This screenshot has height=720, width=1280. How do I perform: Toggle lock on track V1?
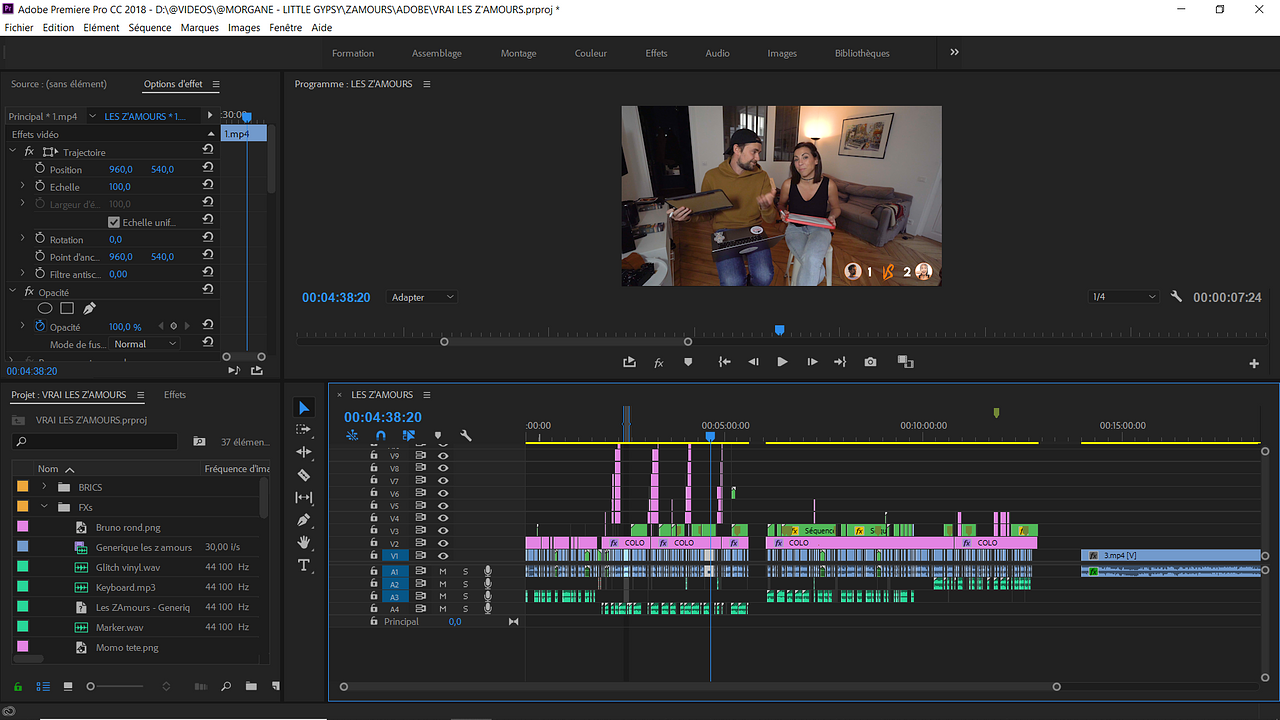pos(374,555)
